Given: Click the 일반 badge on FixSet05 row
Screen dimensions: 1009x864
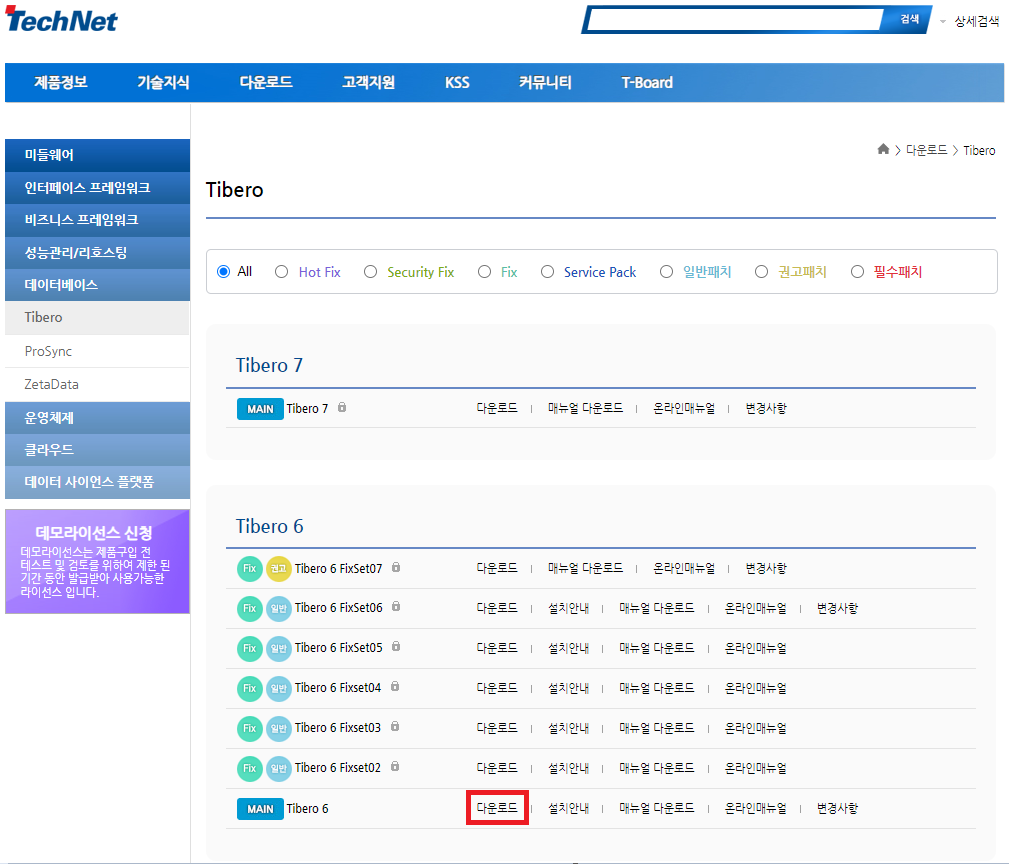Looking at the screenshot, I should (279, 648).
